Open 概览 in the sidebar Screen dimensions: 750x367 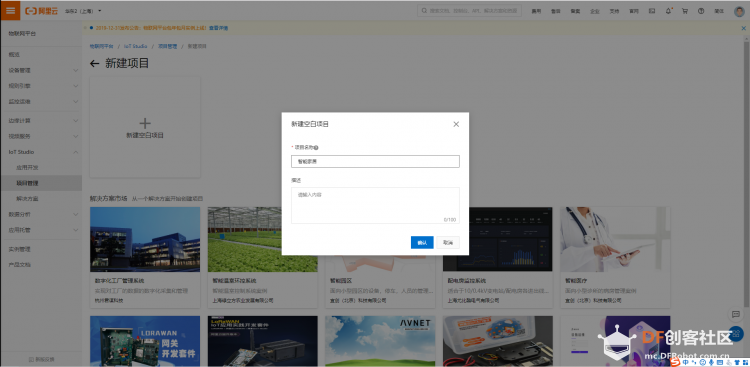14,55
